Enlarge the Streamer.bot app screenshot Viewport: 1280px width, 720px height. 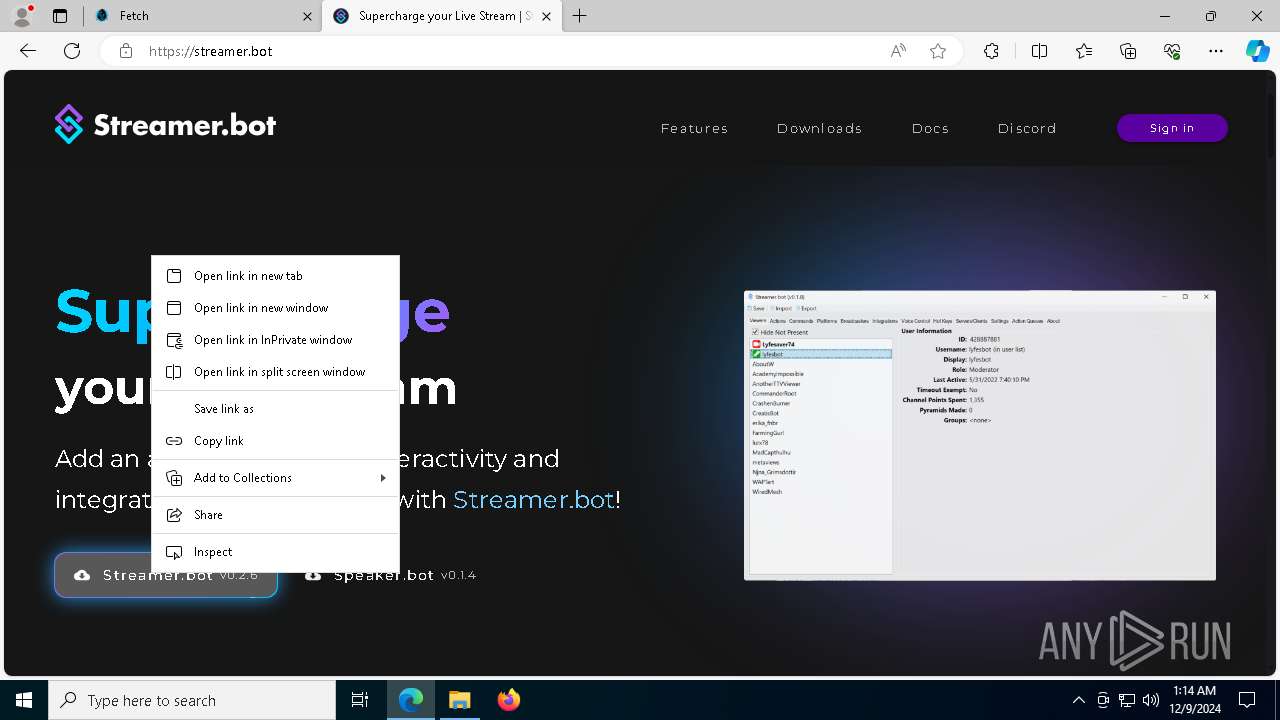980,435
